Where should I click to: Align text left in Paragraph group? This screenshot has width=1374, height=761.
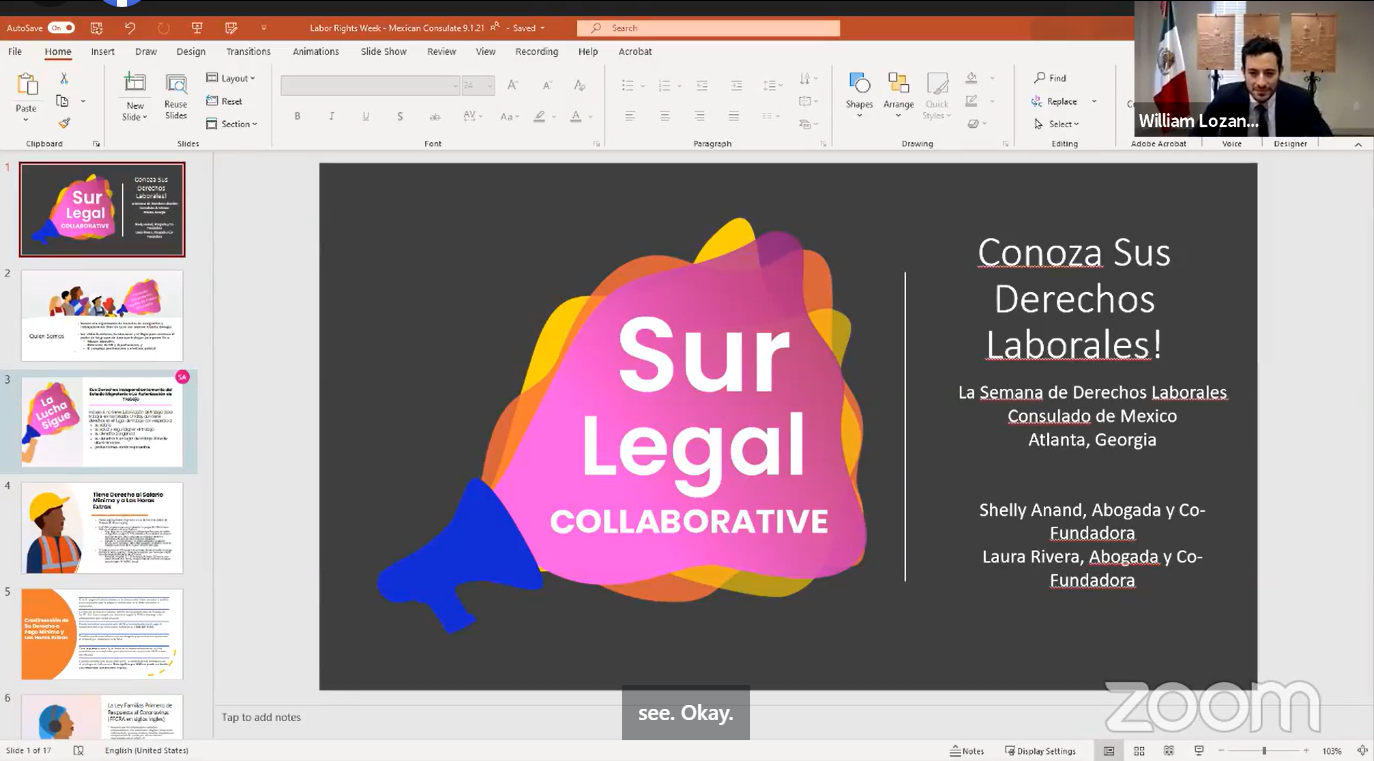point(630,117)
